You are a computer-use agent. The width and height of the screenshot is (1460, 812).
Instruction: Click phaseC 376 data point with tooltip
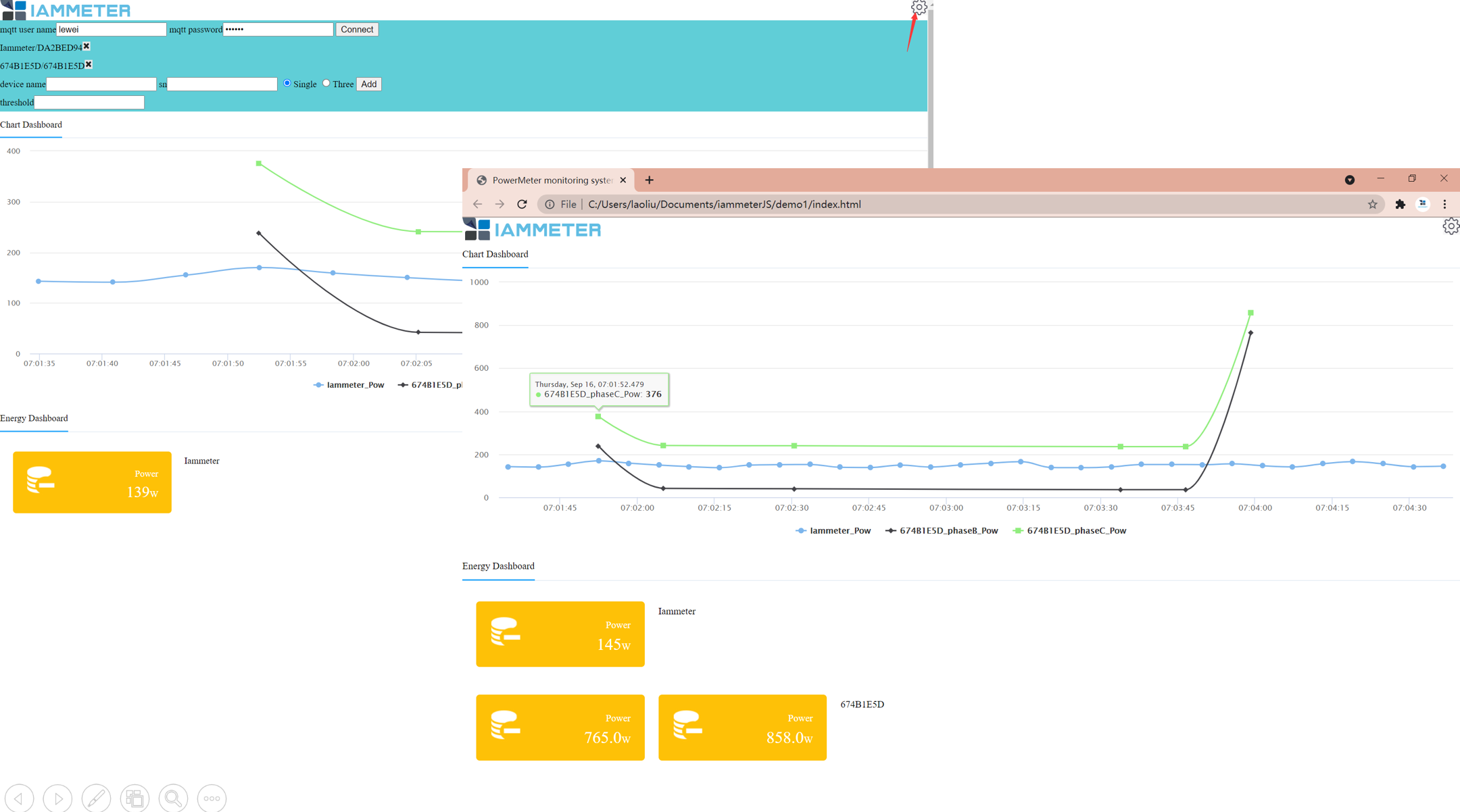598,417
